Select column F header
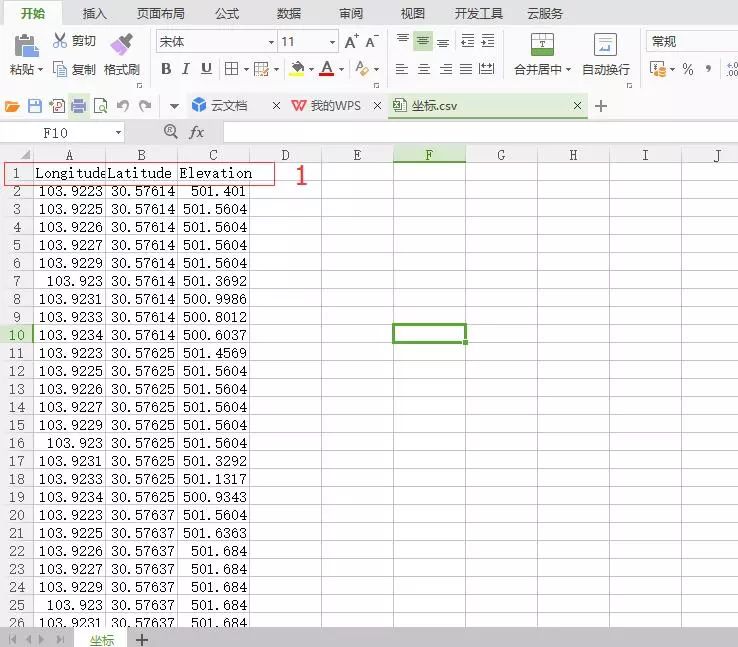 coord(429,155)
